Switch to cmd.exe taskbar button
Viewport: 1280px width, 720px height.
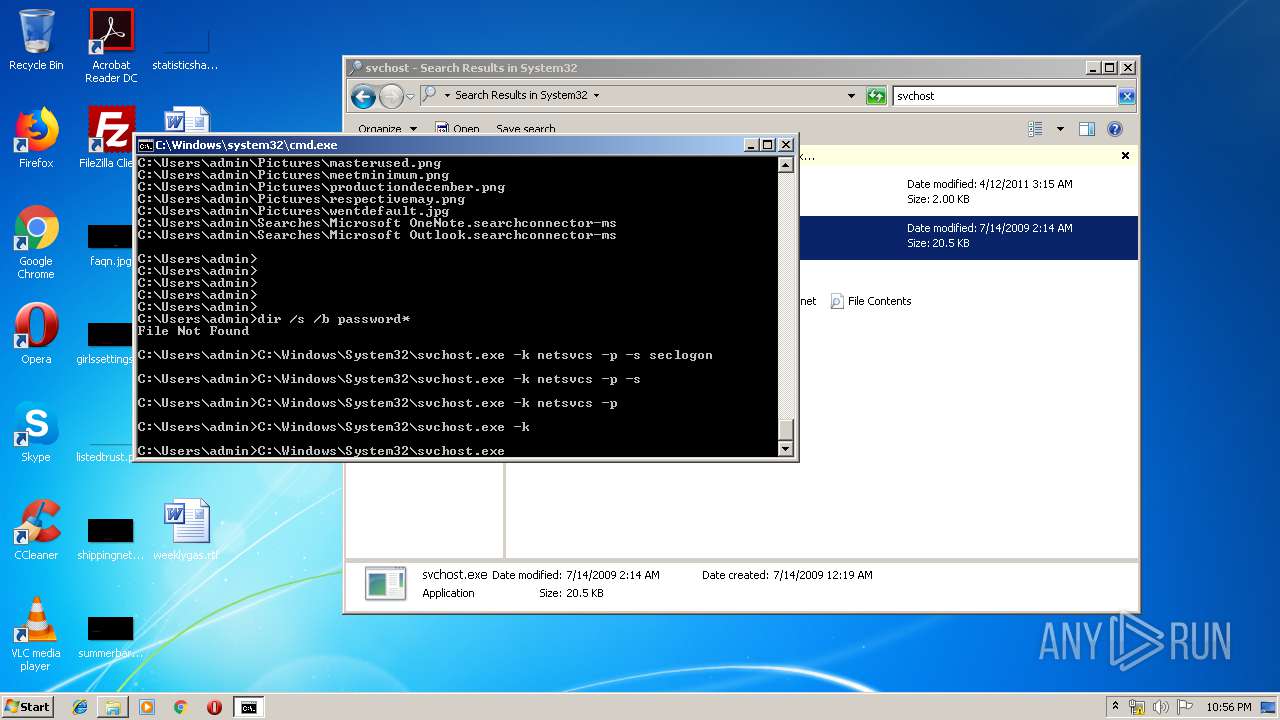[x=248, y=707]
